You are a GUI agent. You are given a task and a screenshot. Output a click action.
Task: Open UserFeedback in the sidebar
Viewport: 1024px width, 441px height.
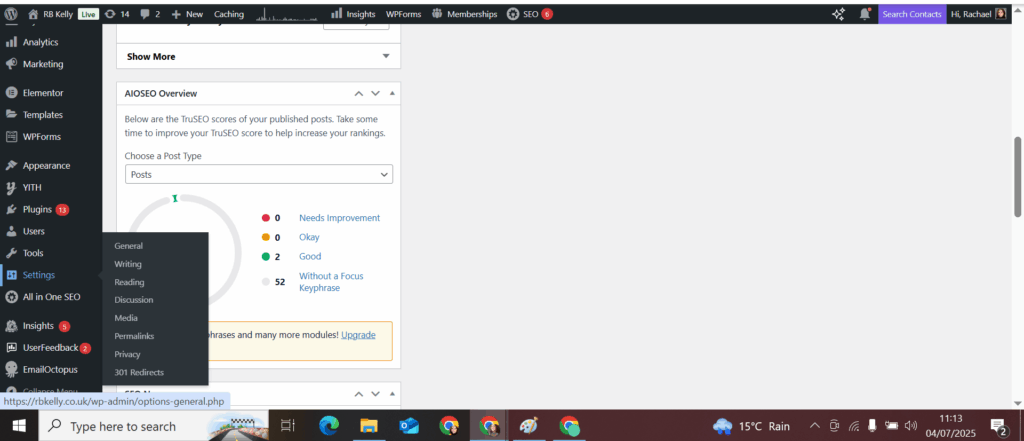coord(50,348)
